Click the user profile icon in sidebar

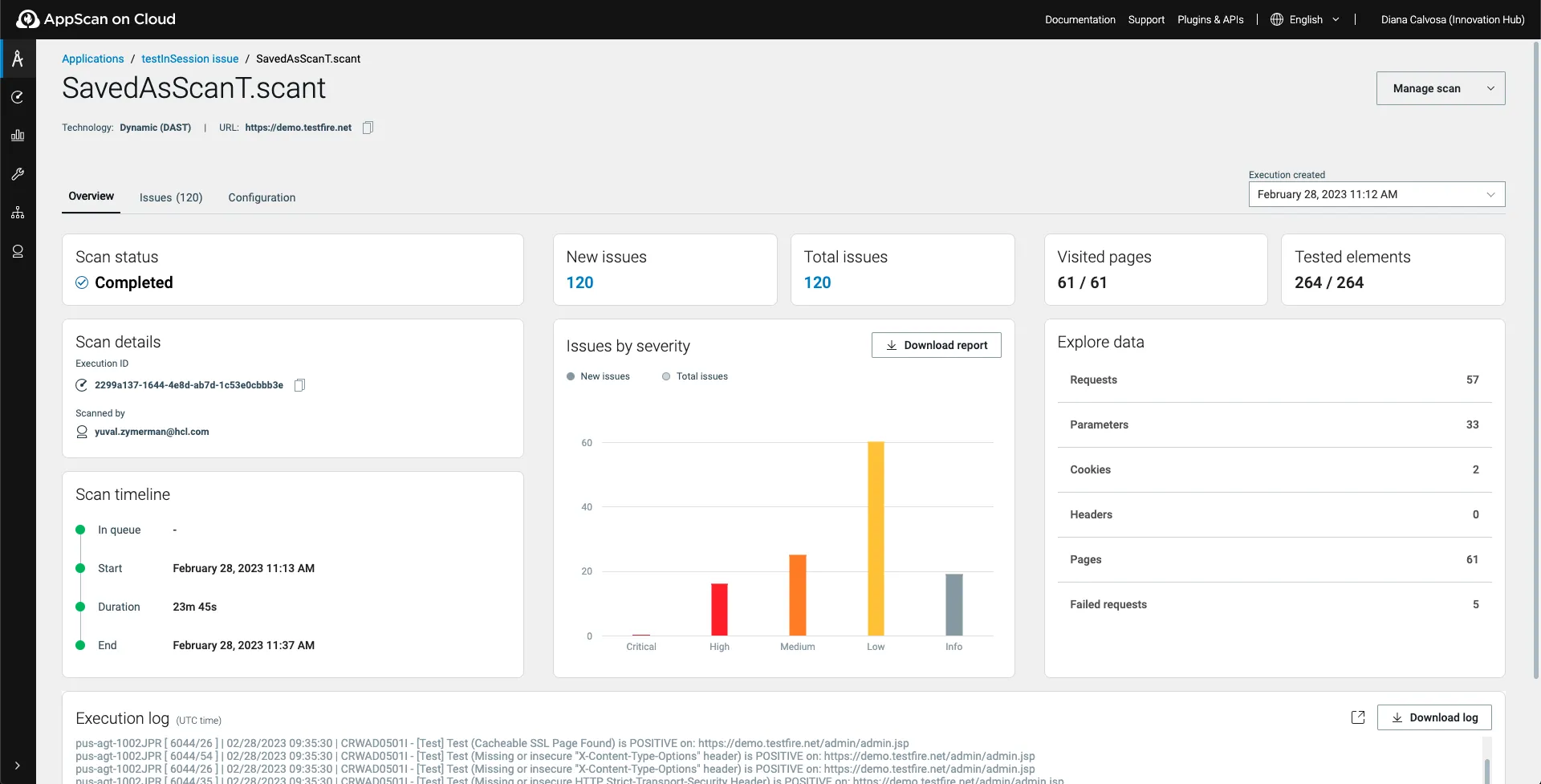coord(18,251)
